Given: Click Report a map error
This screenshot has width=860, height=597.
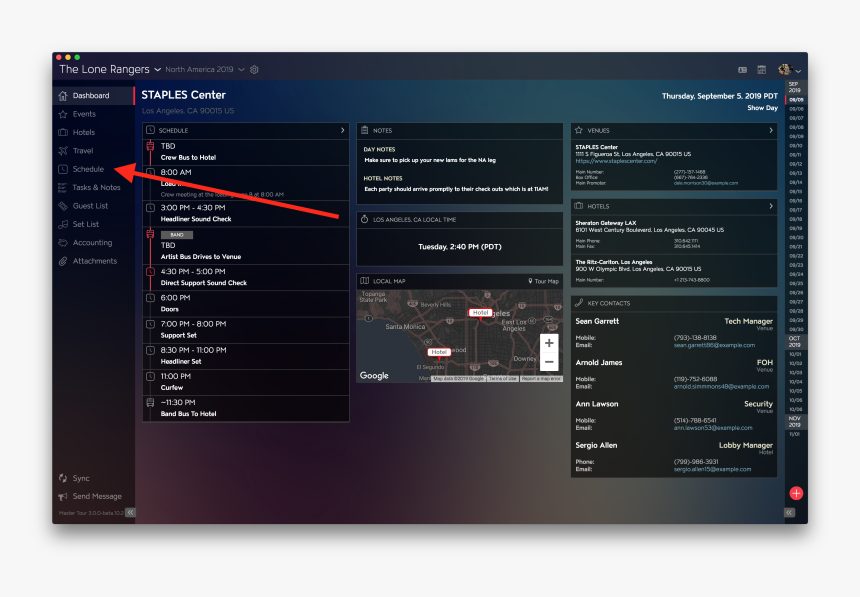Looking at the screenshot, I should 541,379.
